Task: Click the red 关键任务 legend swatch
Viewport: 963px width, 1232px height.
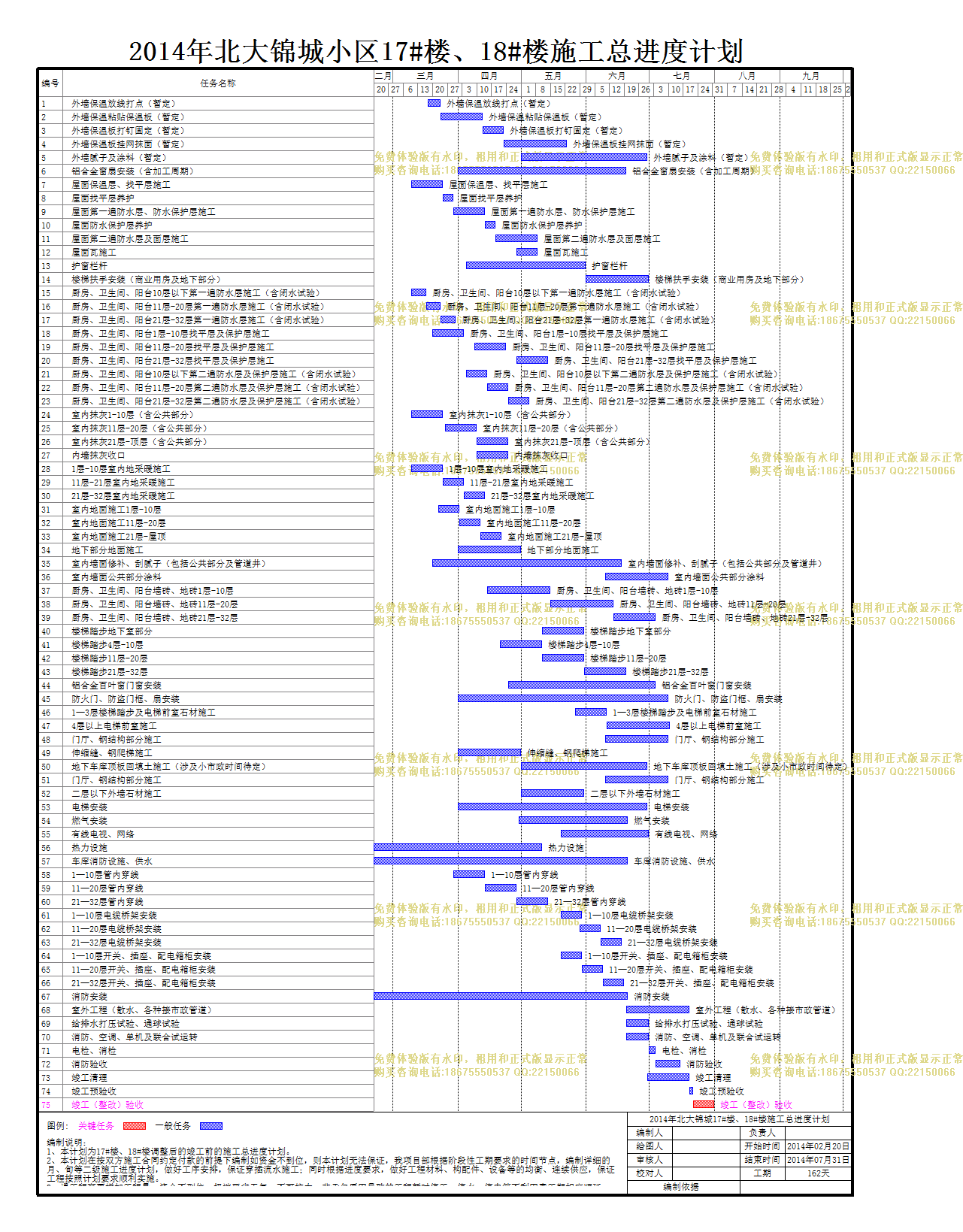Action: (x=135, y=1126)
